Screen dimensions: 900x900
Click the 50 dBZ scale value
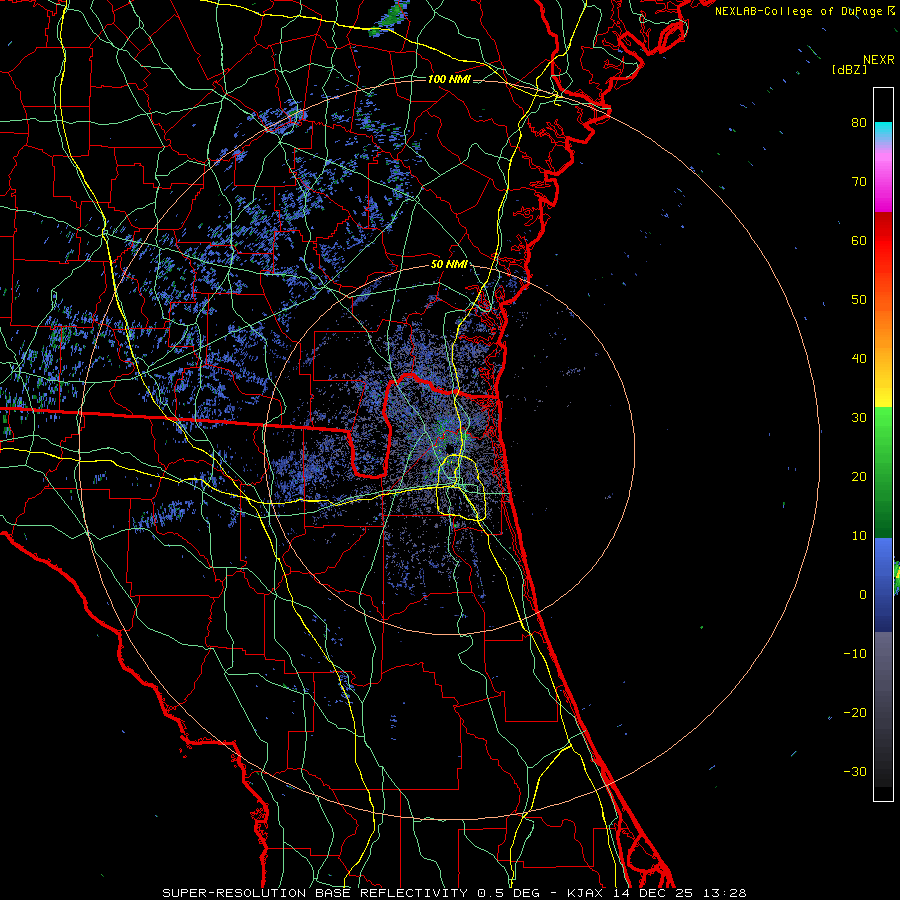click(859, 300)
